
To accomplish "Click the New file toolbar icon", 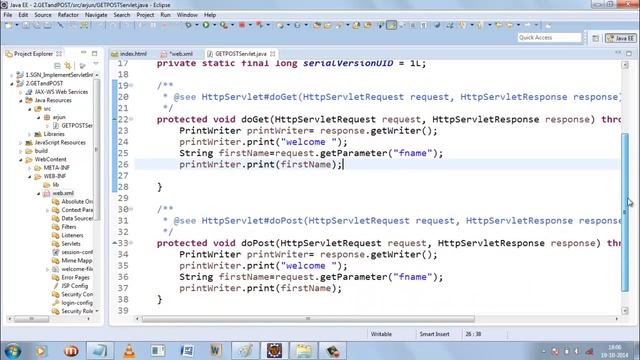I will [x=8, y=25].
